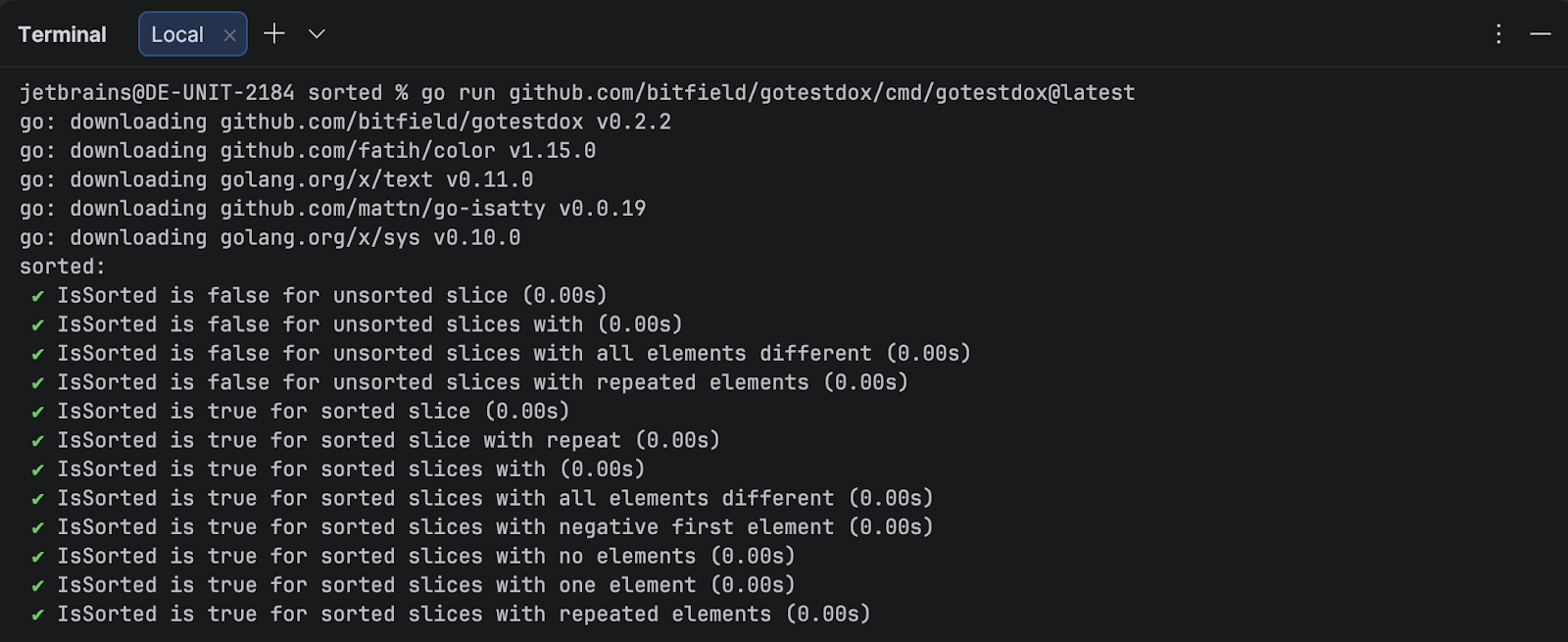Click the gotestdox@latest path in the command line

[821, 93]
